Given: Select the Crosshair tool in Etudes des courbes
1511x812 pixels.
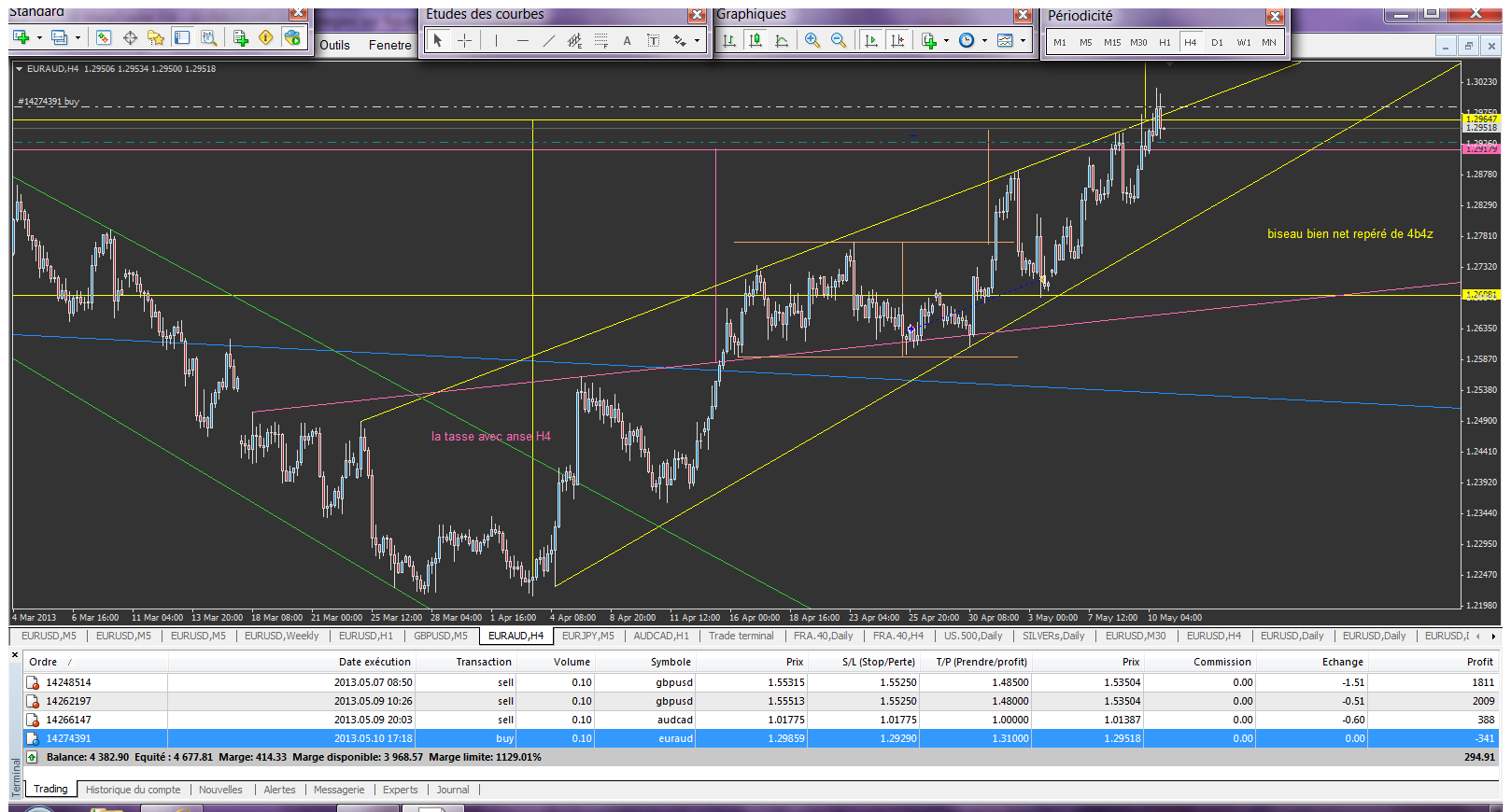Looking at the screenshot, I should click(464, 40).
